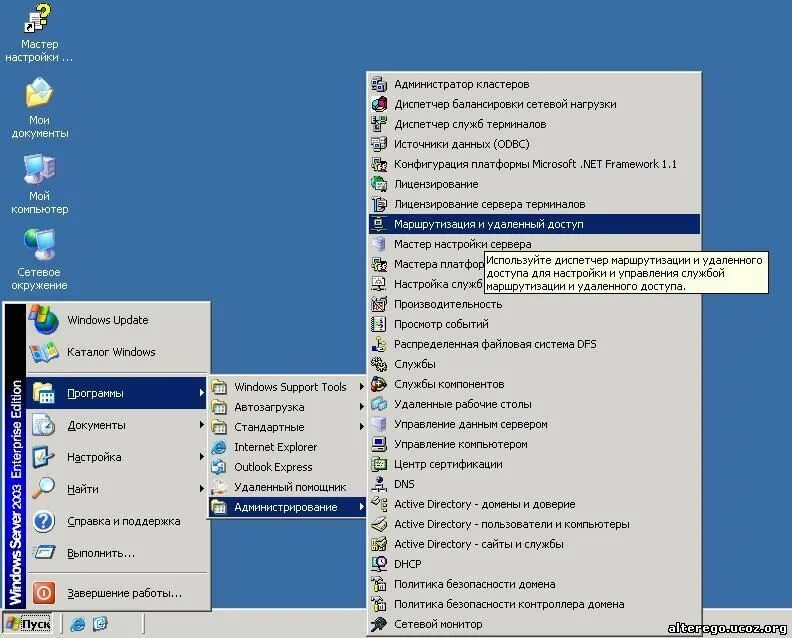Open Автозагрузка programs folder

(287, 407)
